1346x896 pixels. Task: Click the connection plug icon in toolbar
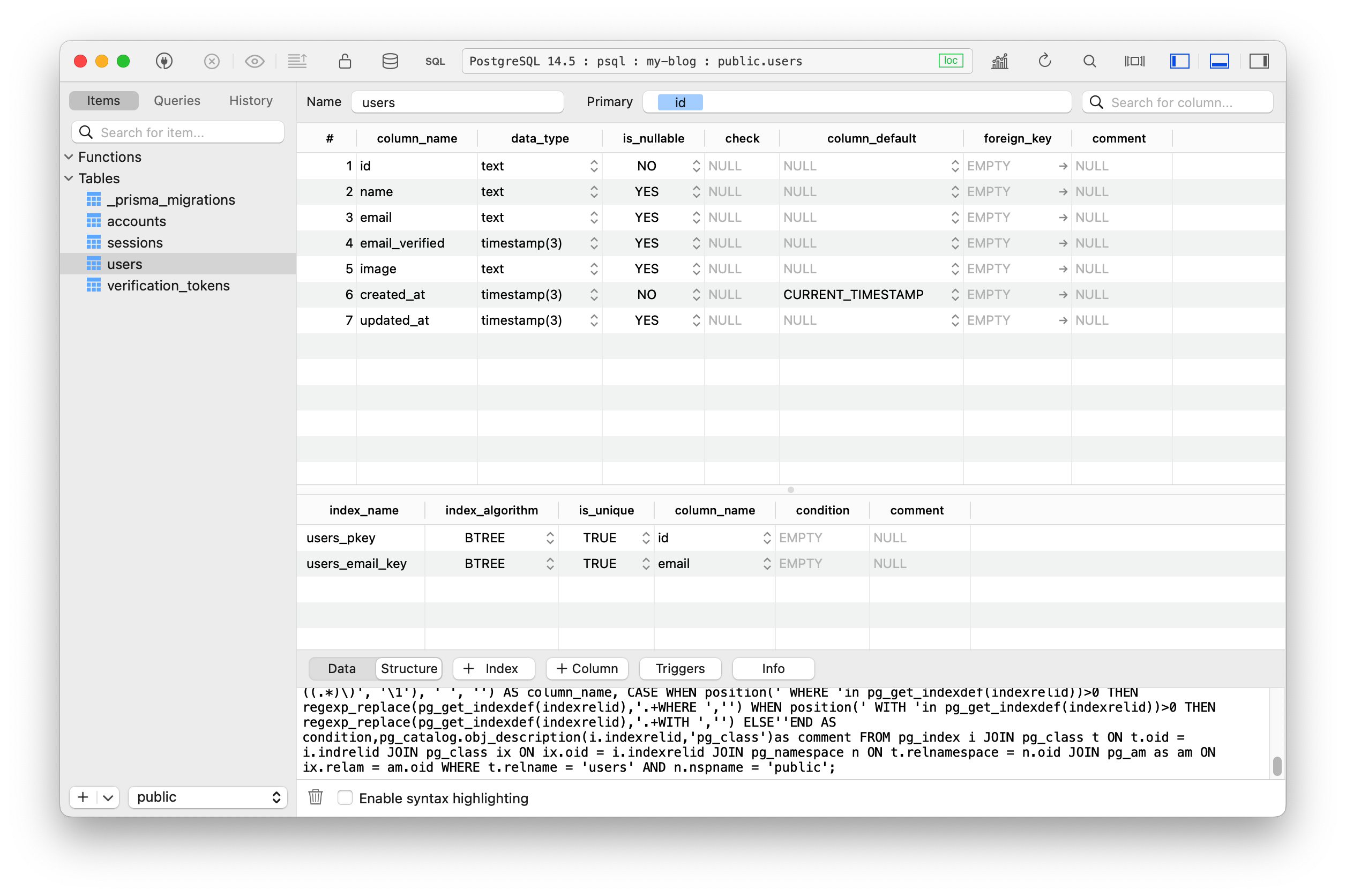(x=164, y=61)
